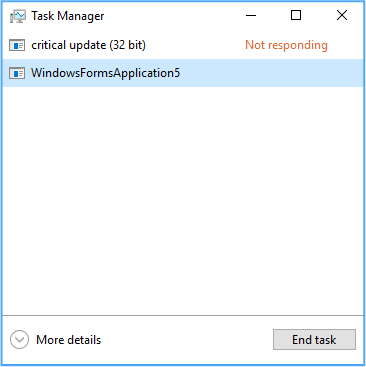Click empty title bar beside Task Manager title
This screenshot has width=366, height=367.
pos(172,15)
